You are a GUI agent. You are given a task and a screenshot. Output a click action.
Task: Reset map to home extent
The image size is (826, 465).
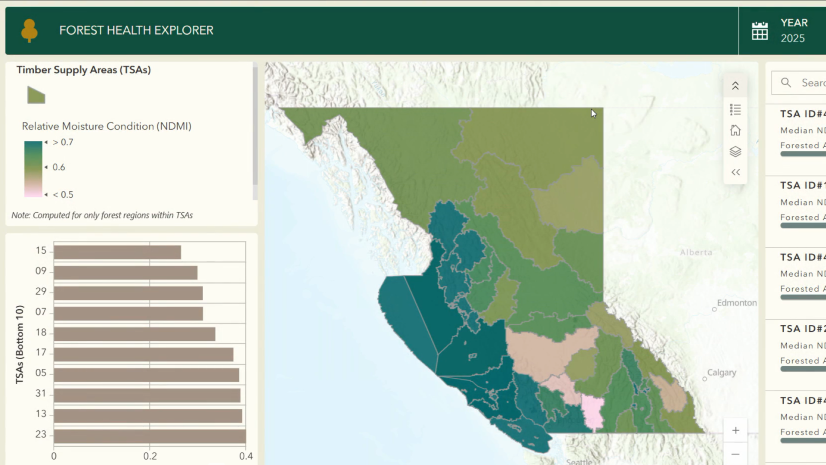click(x=735, y=130)
